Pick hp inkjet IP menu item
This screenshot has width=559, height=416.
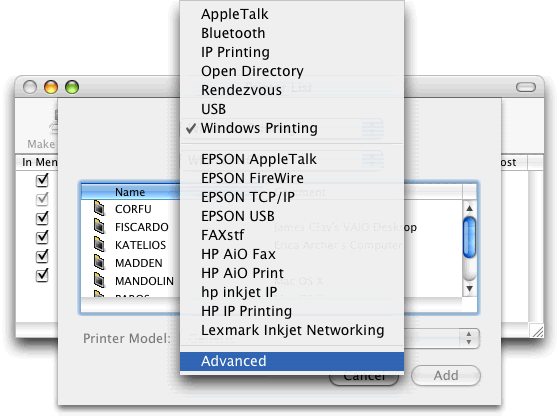pyautogui.click(x=292, y=292)
